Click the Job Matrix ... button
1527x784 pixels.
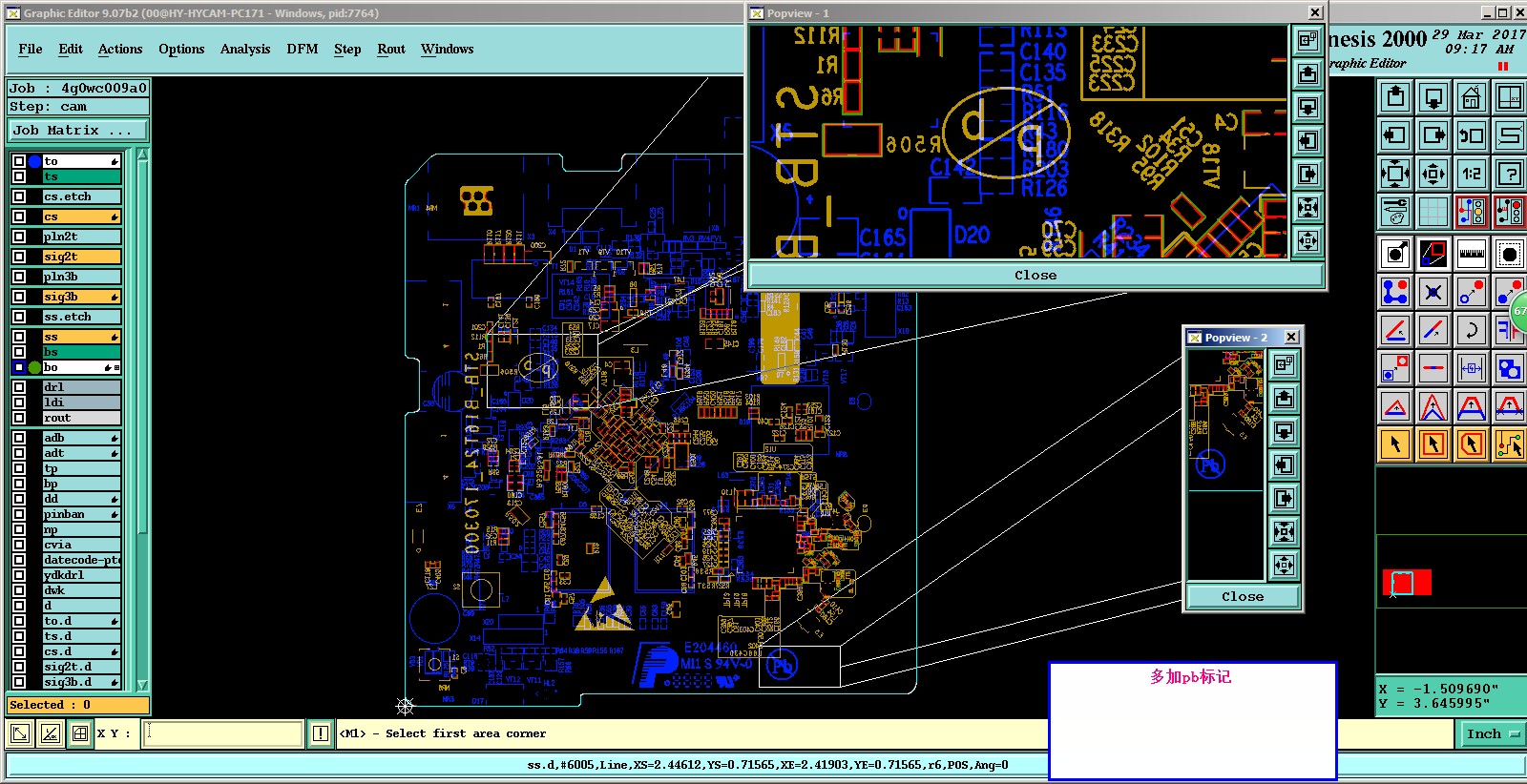[78, 131]
